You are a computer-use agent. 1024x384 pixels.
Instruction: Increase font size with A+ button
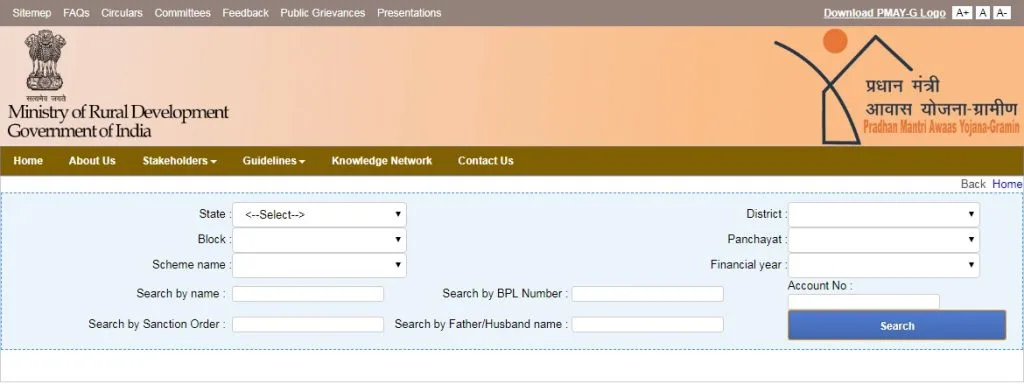point(961,13)
